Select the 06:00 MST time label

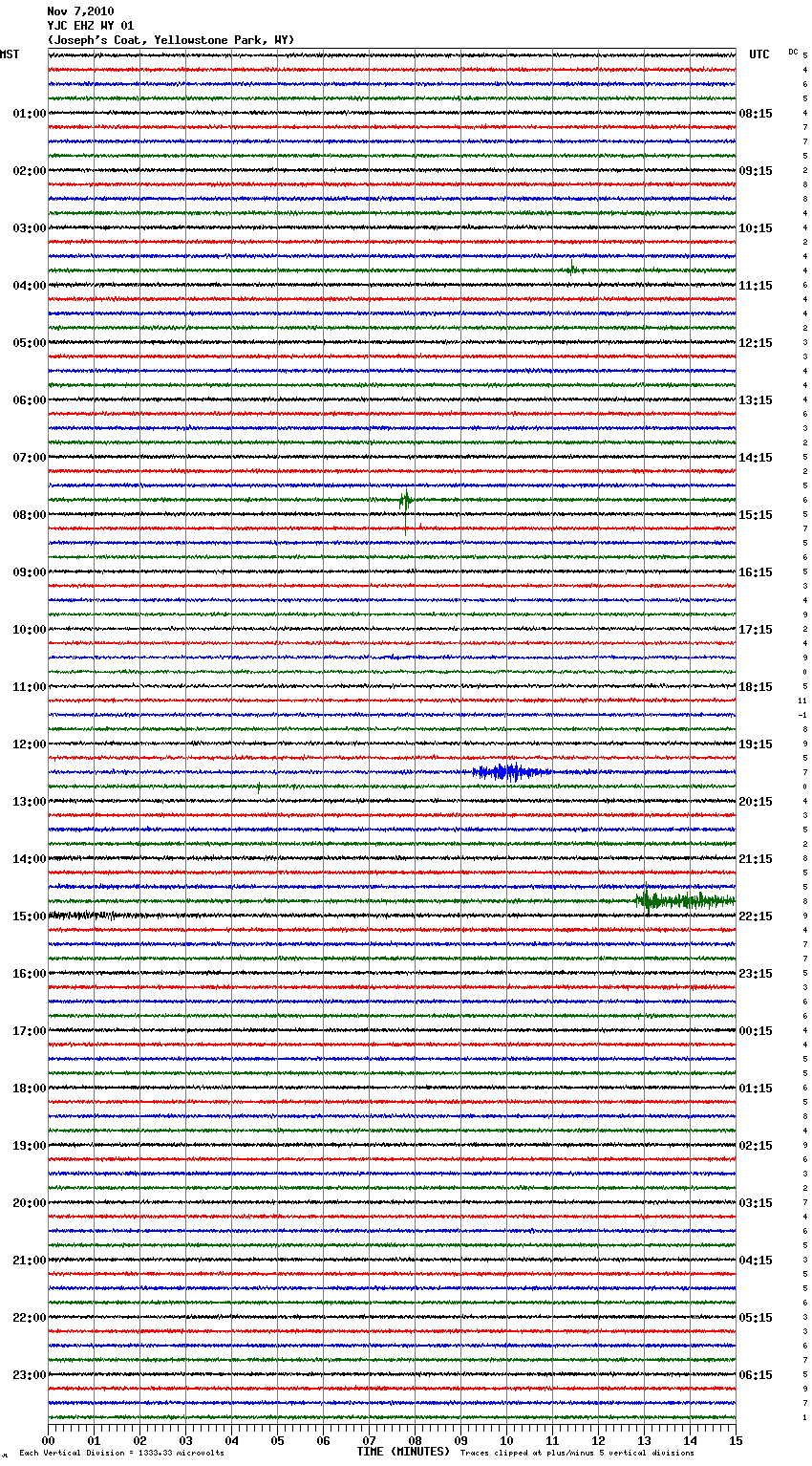30,400
